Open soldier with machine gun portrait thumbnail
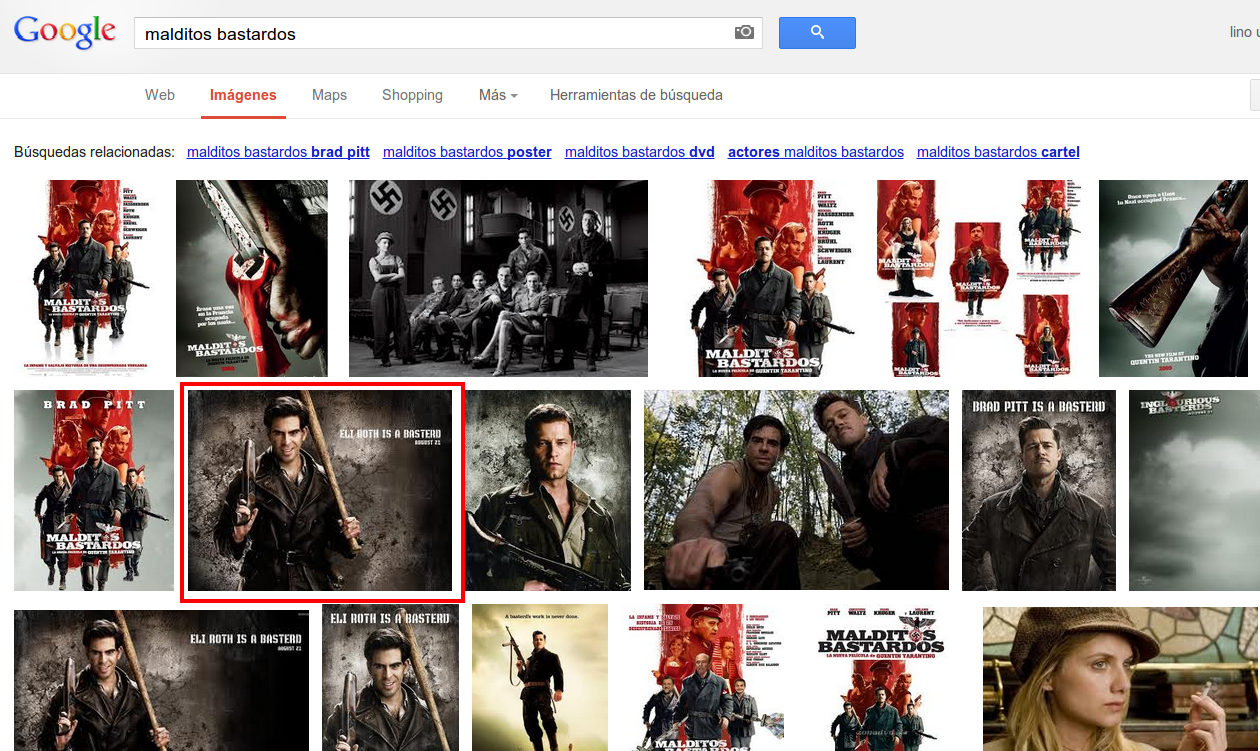The image size is (1260, 751). tap(548, 490)
